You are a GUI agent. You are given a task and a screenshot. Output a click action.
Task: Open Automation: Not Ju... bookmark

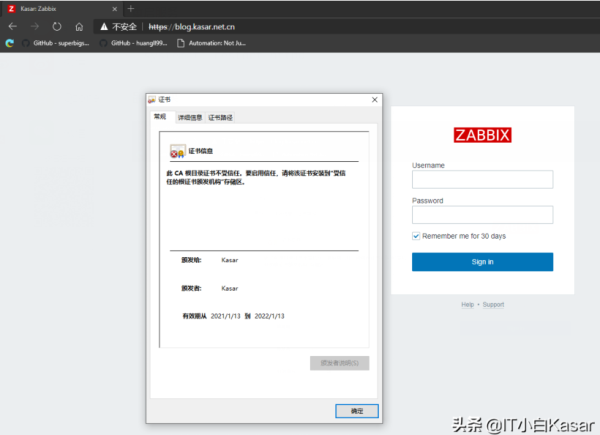point(212,43)
